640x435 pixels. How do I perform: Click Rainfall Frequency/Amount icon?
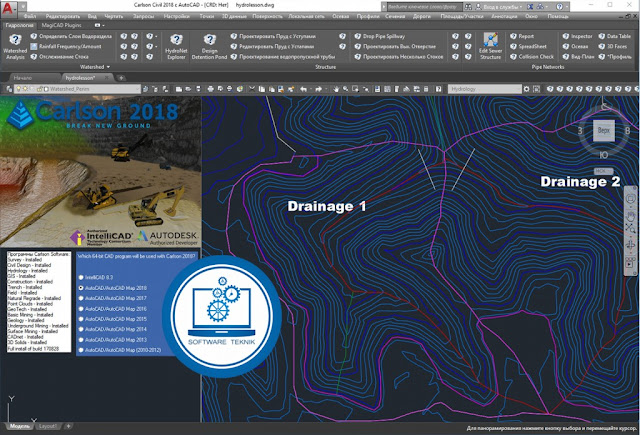(34, 47)
